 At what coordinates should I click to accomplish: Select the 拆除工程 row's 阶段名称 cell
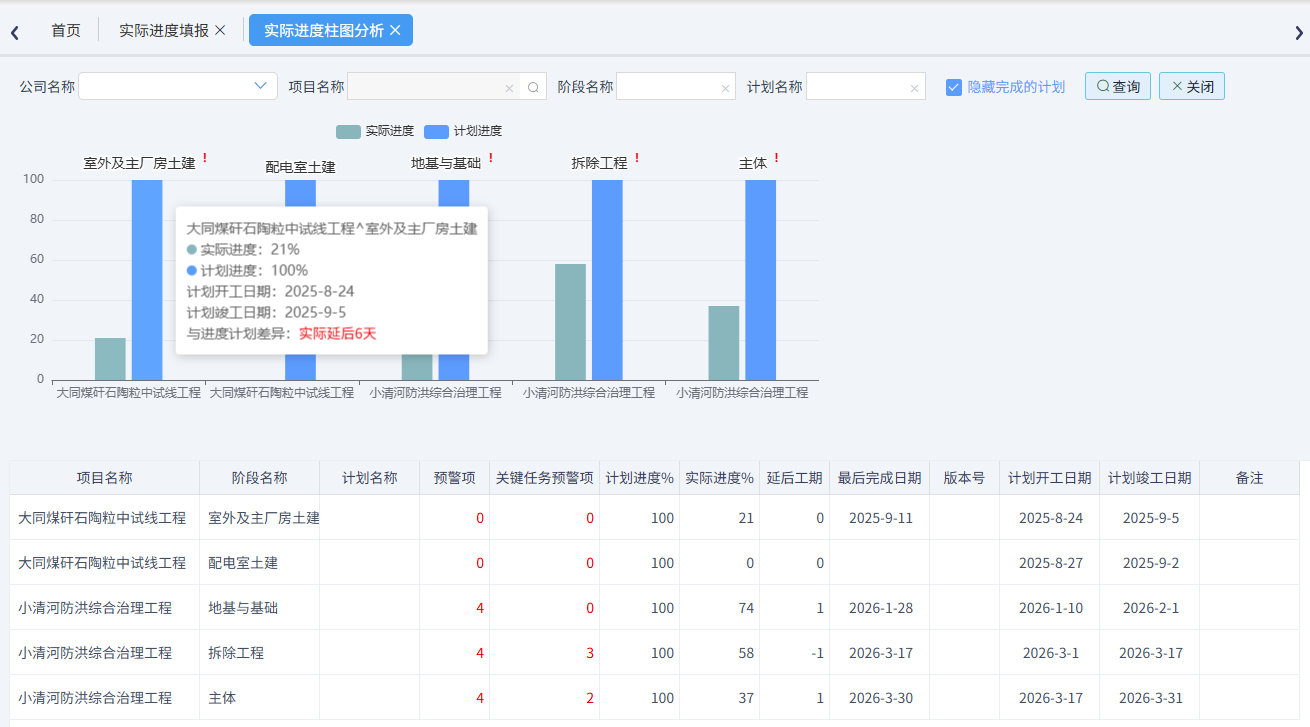(260, 653)
